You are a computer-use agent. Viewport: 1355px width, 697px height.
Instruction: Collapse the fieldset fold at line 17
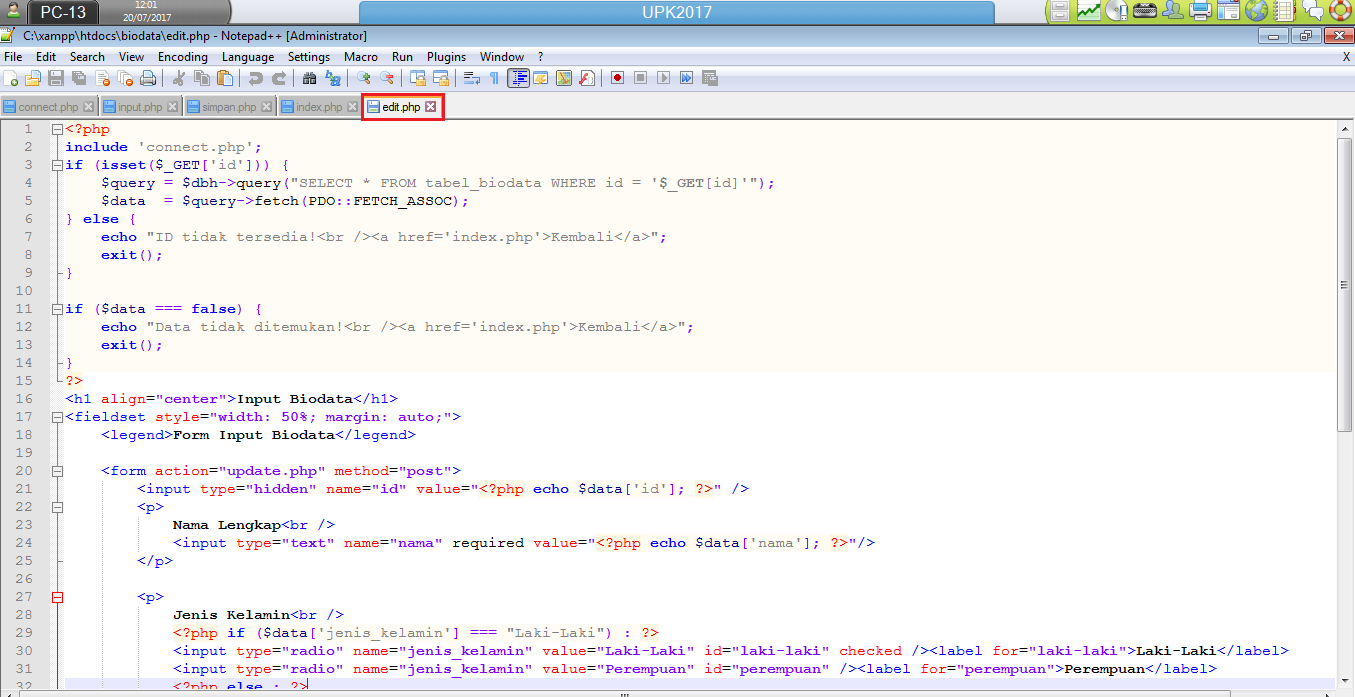(57, 416)
